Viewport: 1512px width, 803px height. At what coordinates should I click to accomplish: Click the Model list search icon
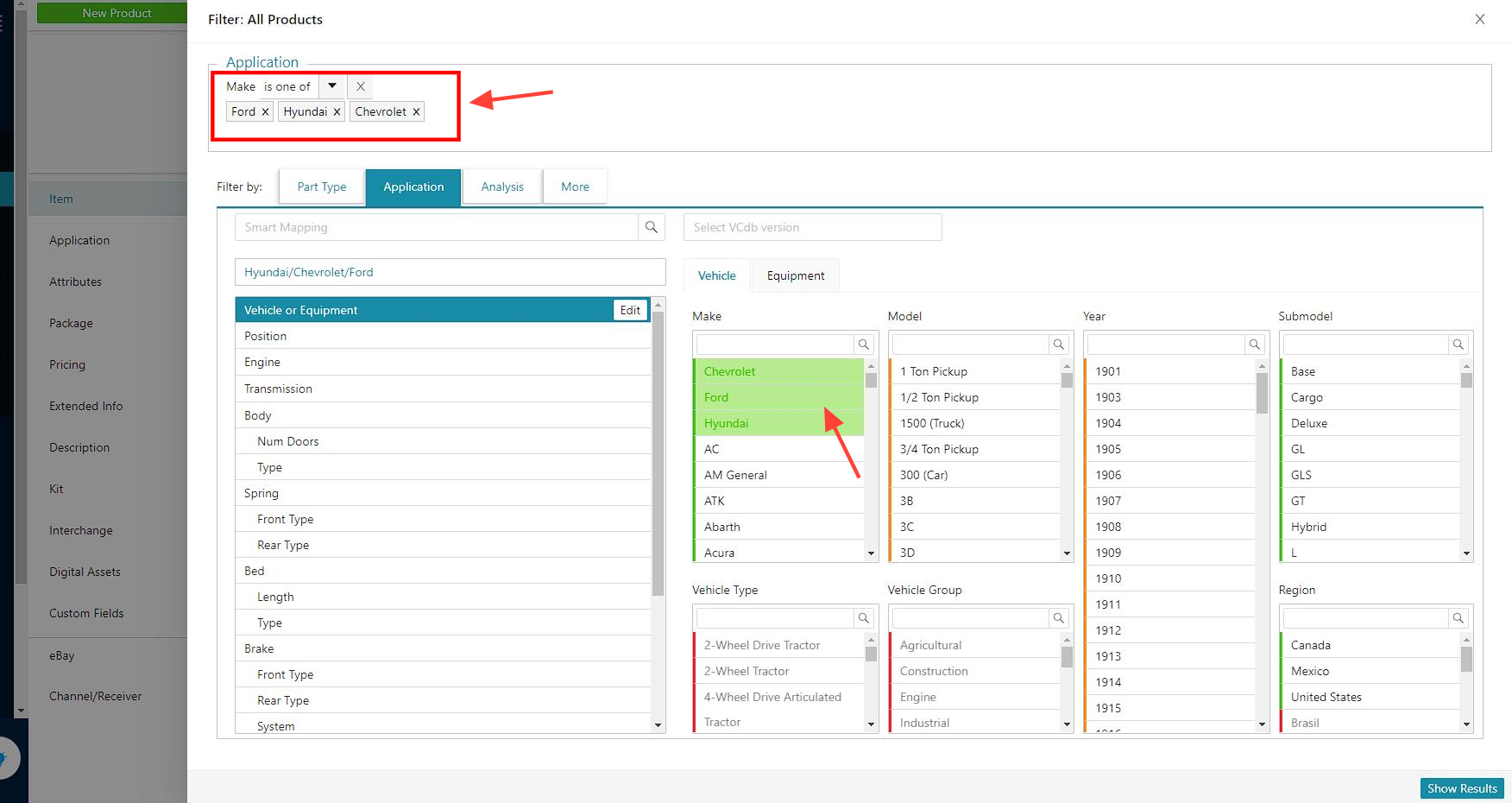pos(1059,345)
